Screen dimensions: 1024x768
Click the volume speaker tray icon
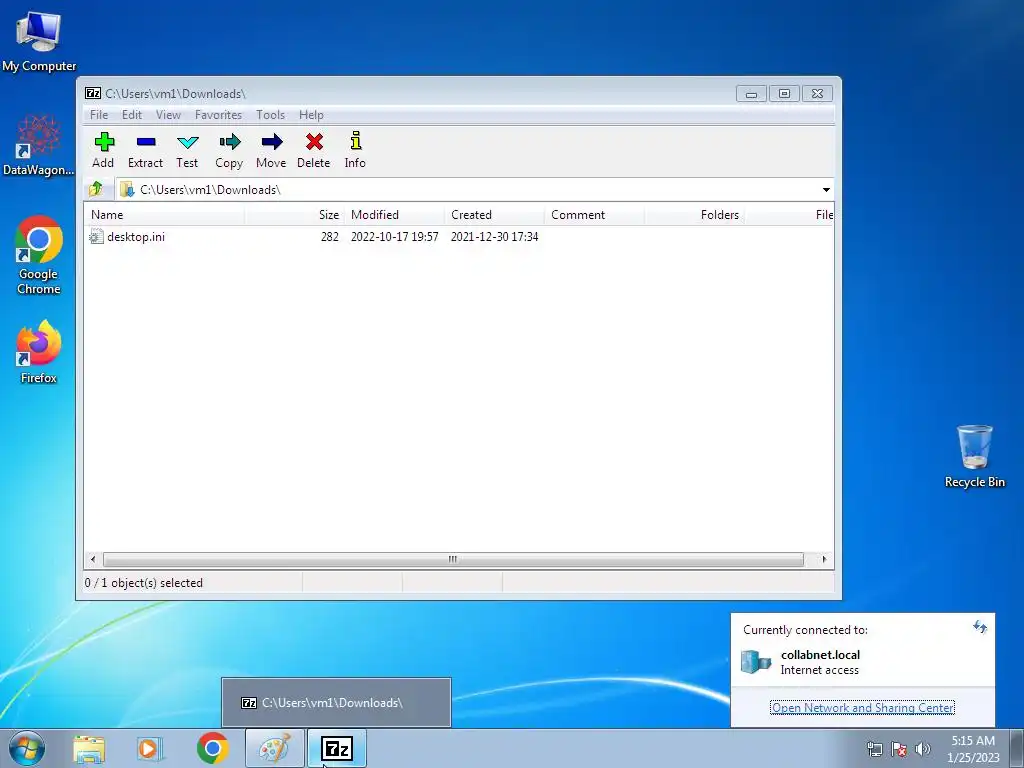pos(923,749)
